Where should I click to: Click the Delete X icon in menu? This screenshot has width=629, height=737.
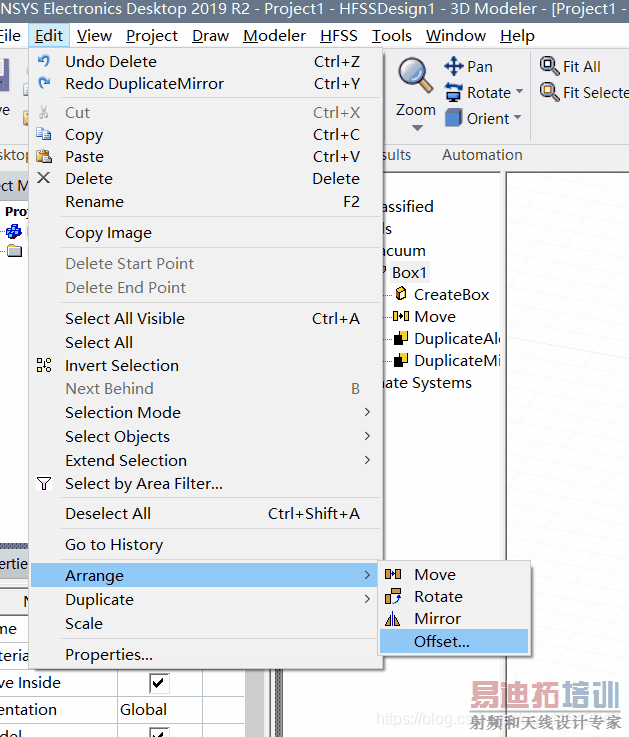44,178
